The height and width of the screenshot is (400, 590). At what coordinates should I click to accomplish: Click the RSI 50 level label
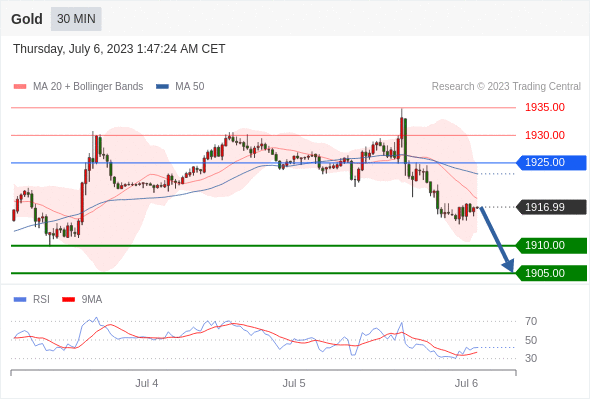coord(531,340)
